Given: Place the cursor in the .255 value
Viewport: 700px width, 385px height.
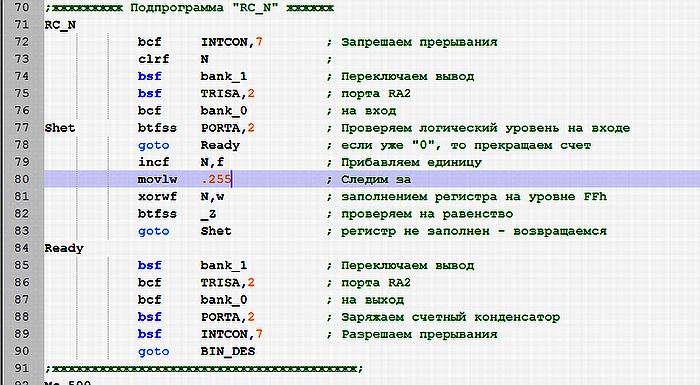Looking at the screenshot, I should click(216, 180).
